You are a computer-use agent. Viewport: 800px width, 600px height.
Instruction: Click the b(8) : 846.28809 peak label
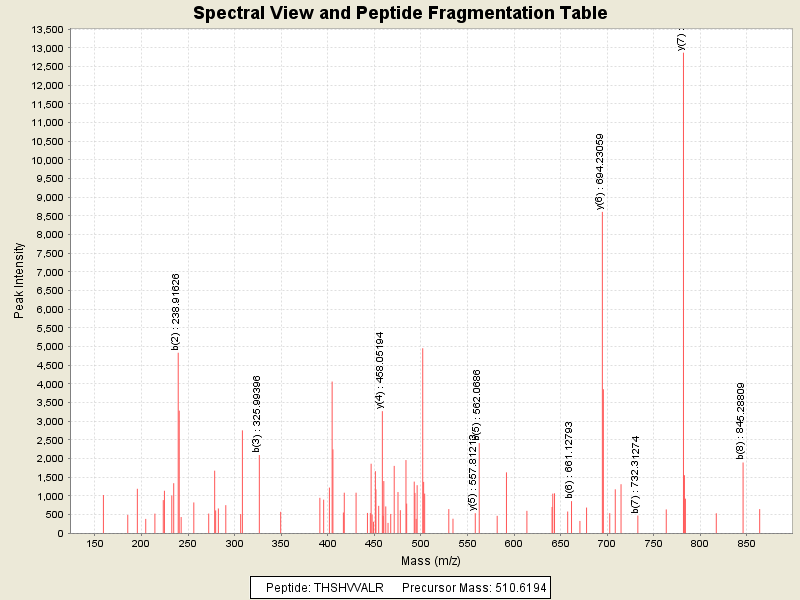pyautogui.click(x=741, y=421)
